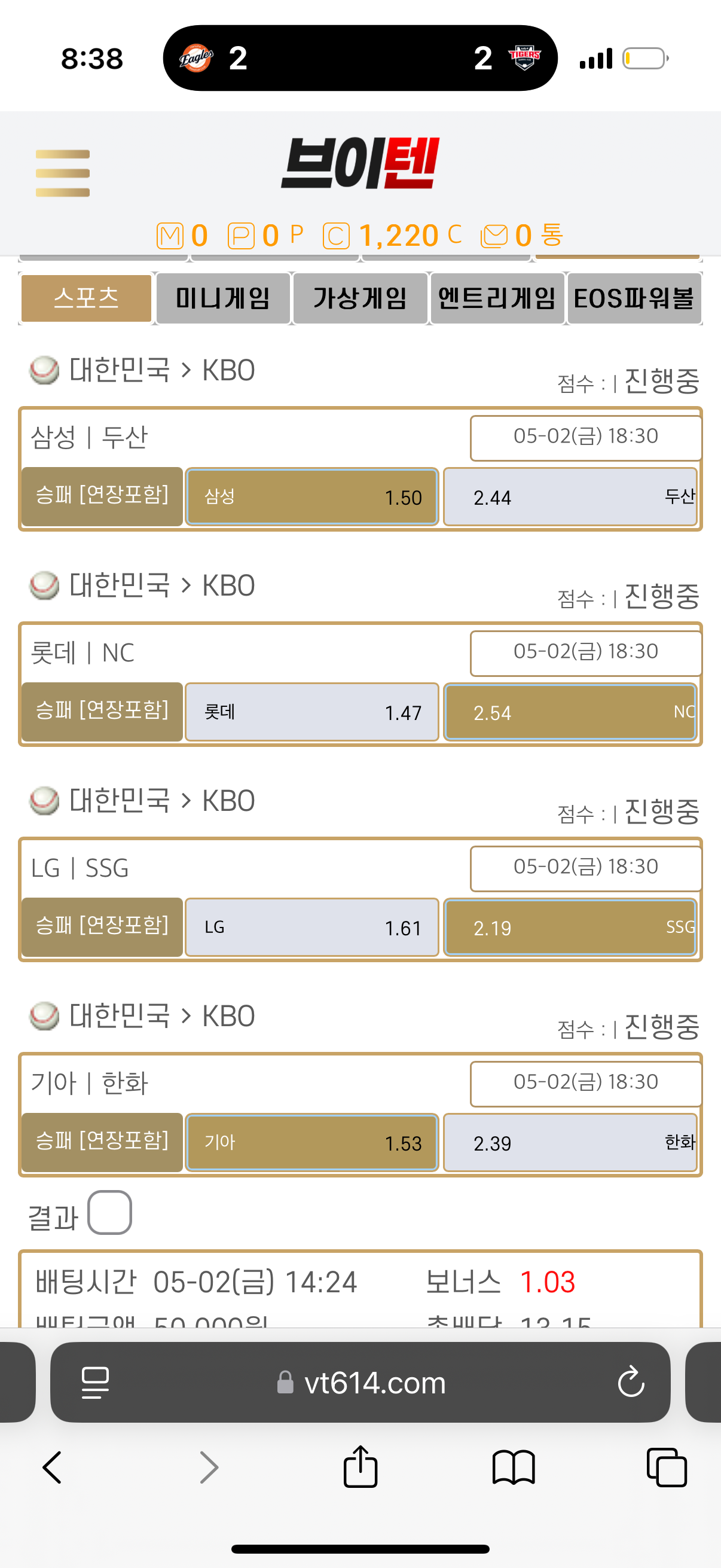The image size is (721, 1568).
Task: Open Safari bookmarks book icon
Action: pyautogui.click(x=514, y=1468)
